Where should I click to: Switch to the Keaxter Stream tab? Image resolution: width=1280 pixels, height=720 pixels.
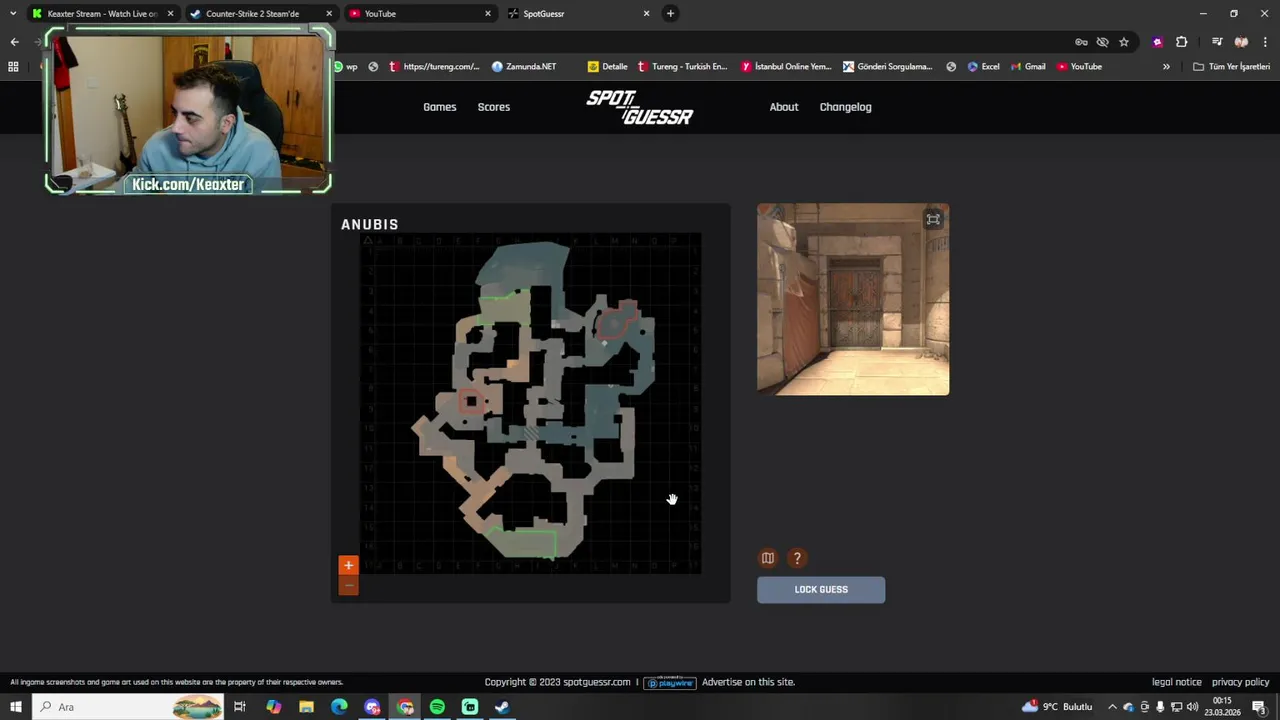tap(103, 14)
